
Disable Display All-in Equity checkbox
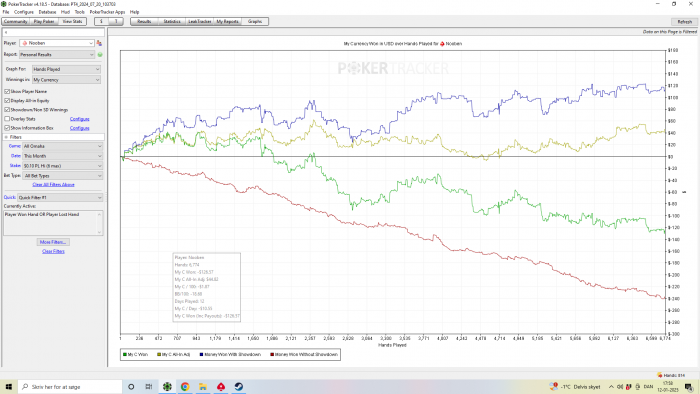[7, 101]
